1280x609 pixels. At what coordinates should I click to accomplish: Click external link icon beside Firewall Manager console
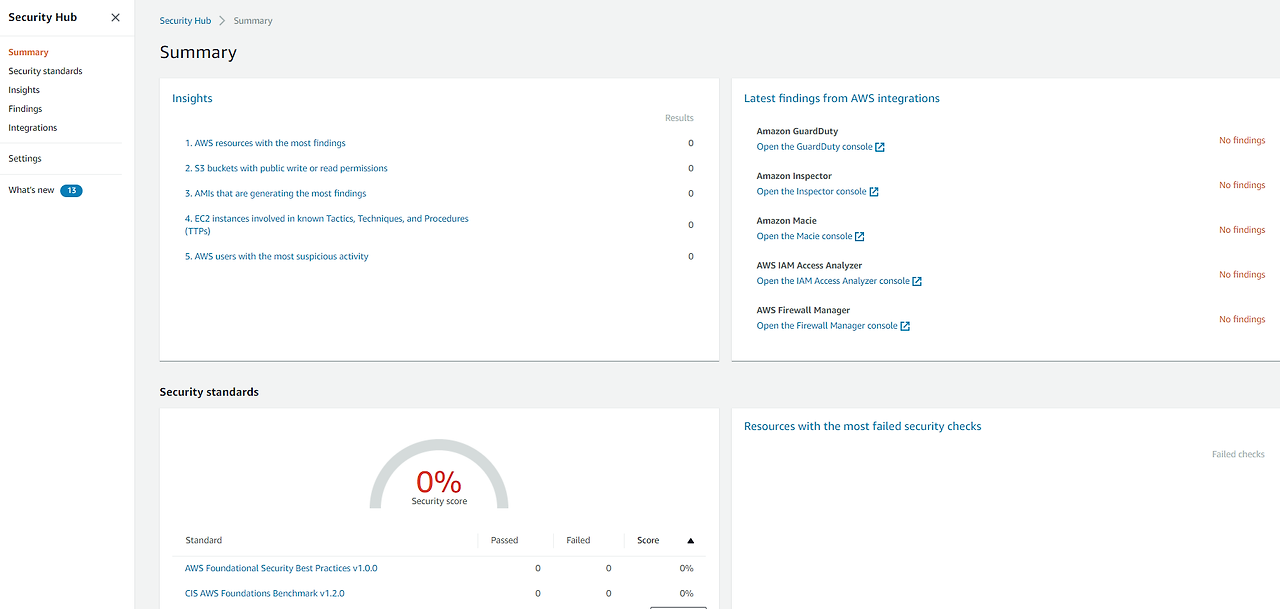point(905,326)
